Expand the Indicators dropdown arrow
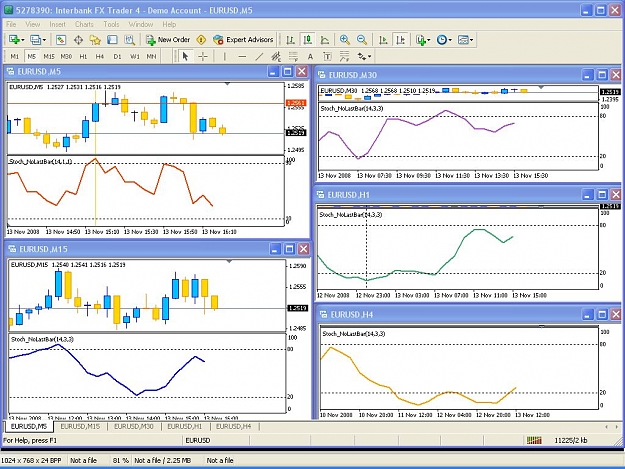The height and width of the screenshot is (469, 625). coord(429,40)
